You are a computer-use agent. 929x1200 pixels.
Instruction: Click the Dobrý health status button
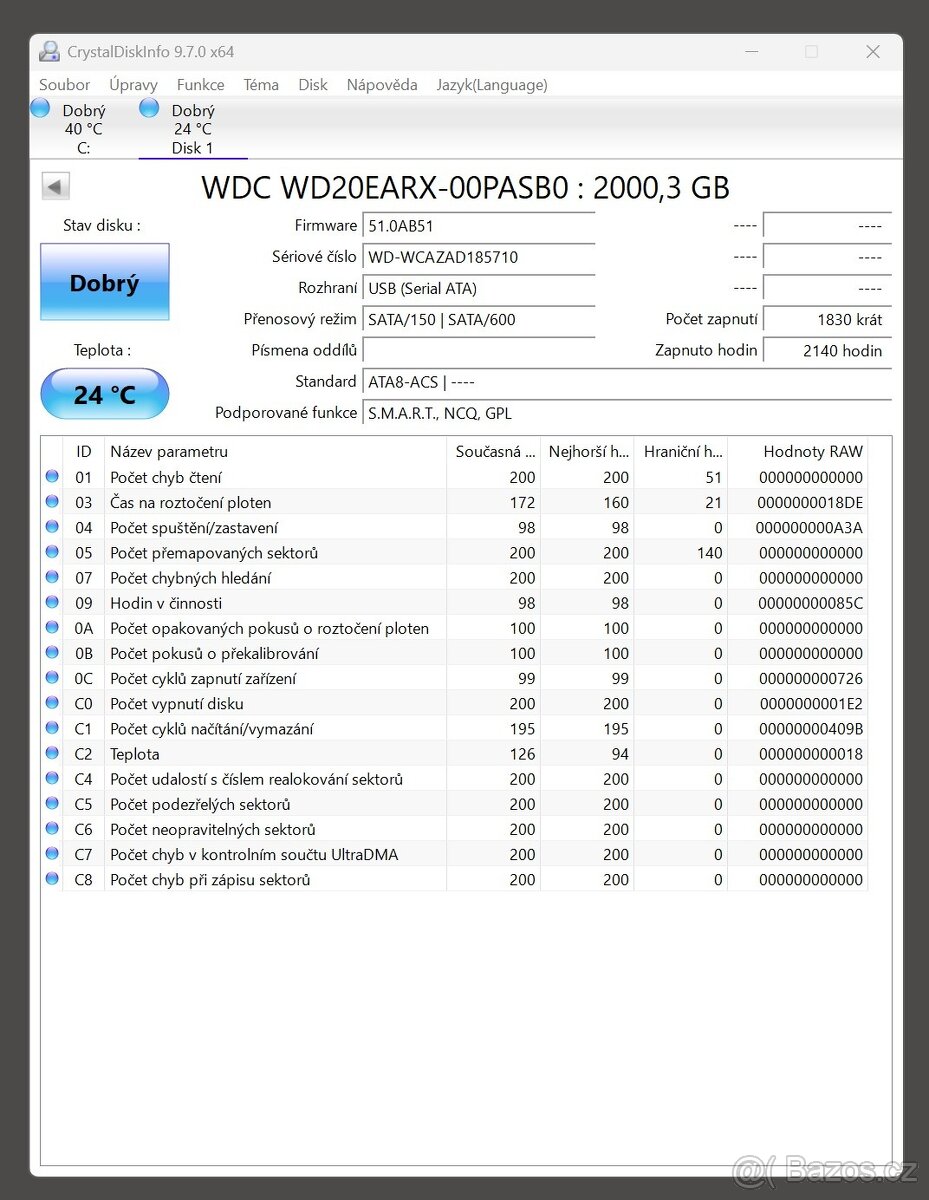coord(105,283)
